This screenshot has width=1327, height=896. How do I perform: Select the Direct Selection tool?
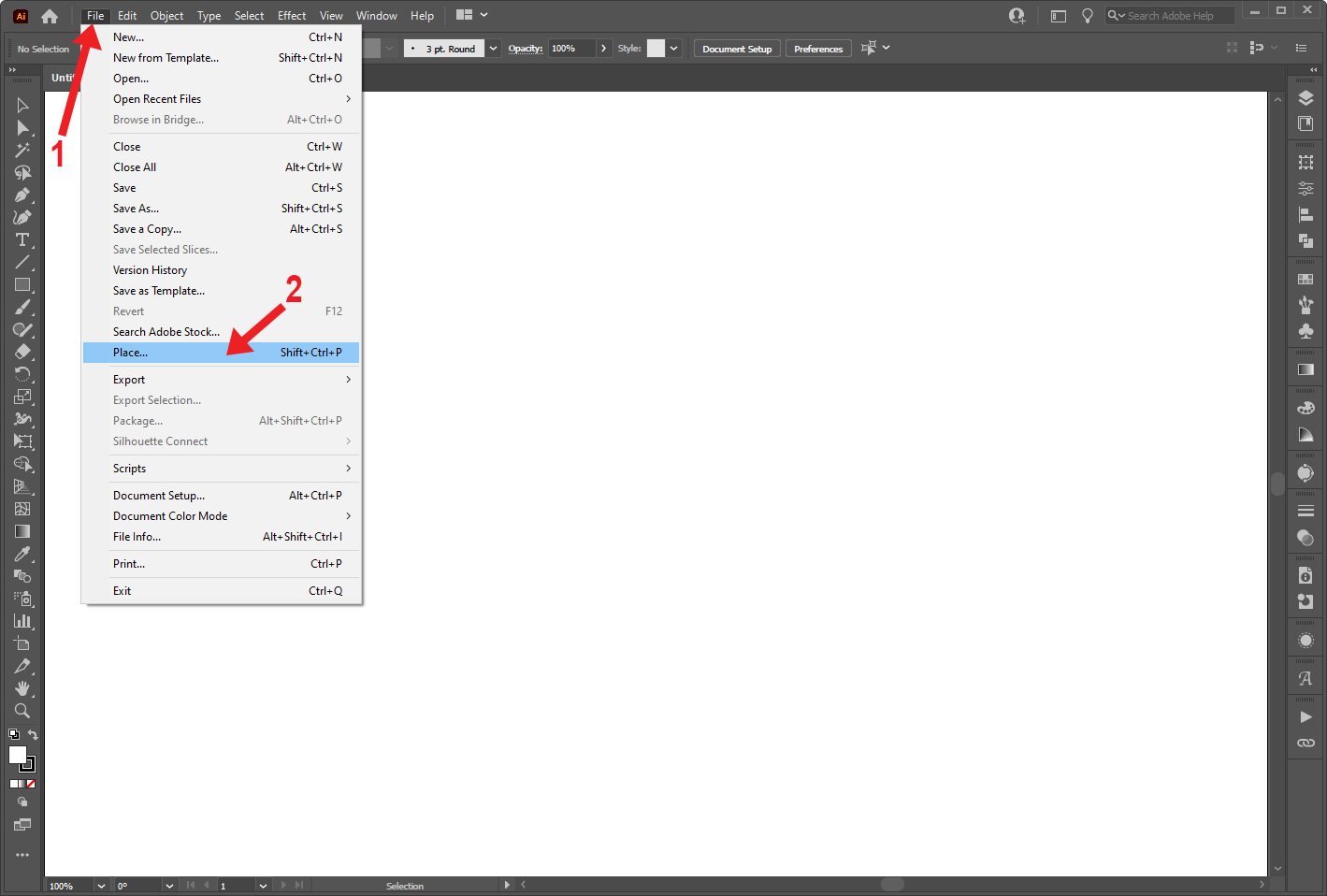22,128
